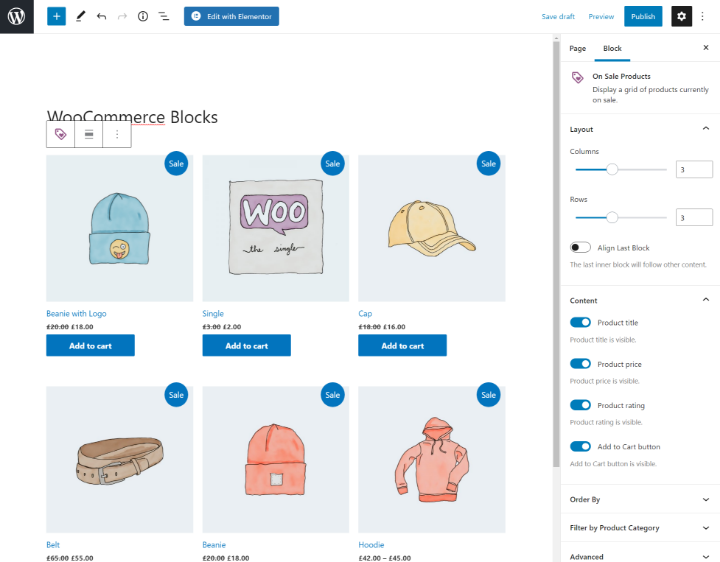Select the pencil edit tools icon
Image resolution: width=720 pixels, height=562 pixels.
pyautogui.click(x=80, y=17)
